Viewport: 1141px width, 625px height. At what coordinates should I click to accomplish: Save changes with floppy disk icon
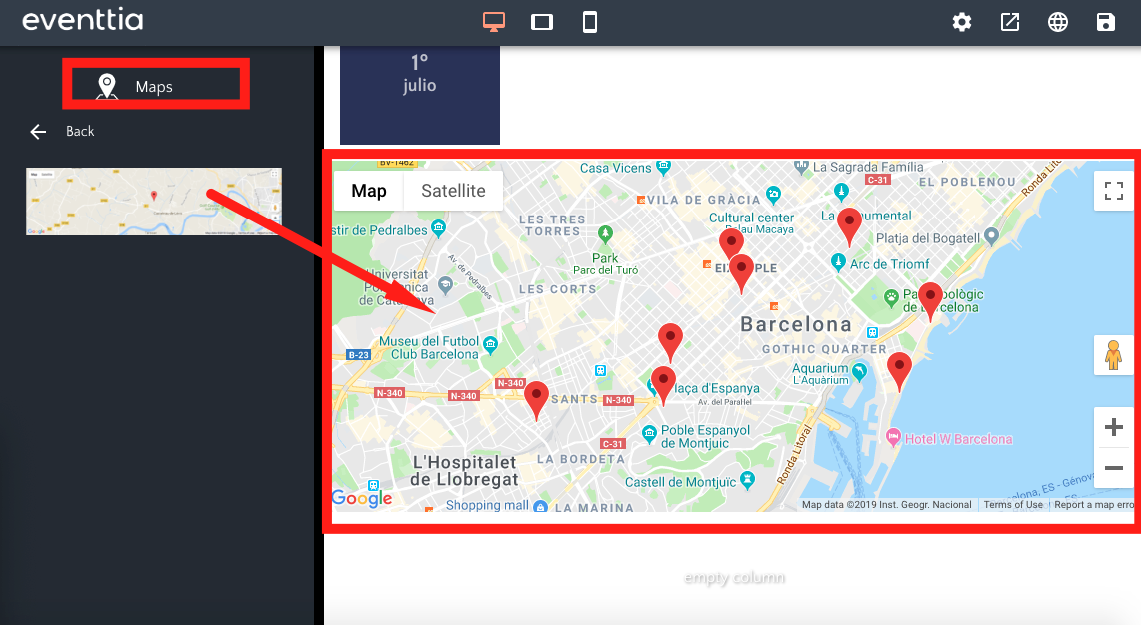pyautogui.click(x=1106, y=22)
